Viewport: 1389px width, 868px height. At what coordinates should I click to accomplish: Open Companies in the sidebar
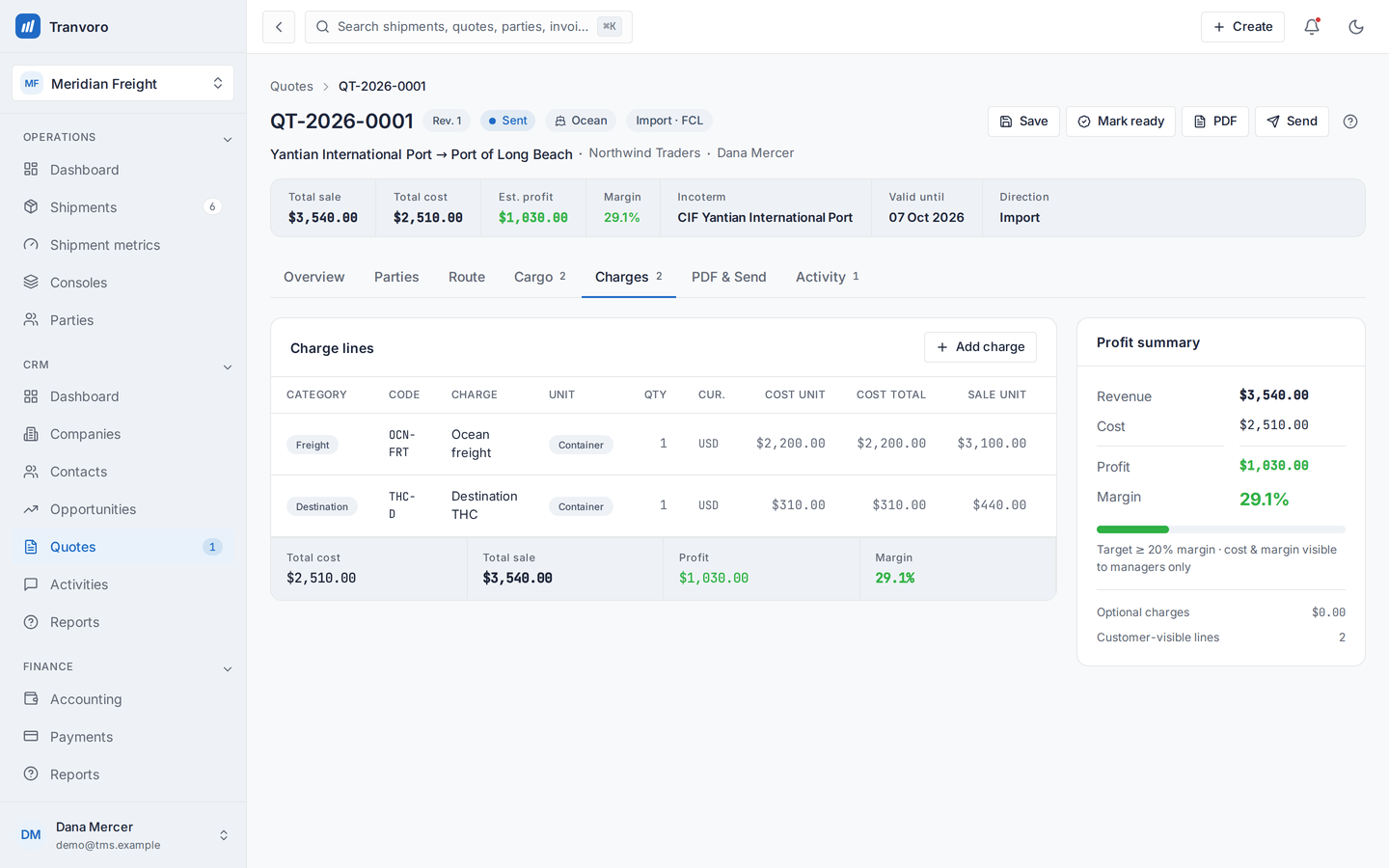pos(123,434)
